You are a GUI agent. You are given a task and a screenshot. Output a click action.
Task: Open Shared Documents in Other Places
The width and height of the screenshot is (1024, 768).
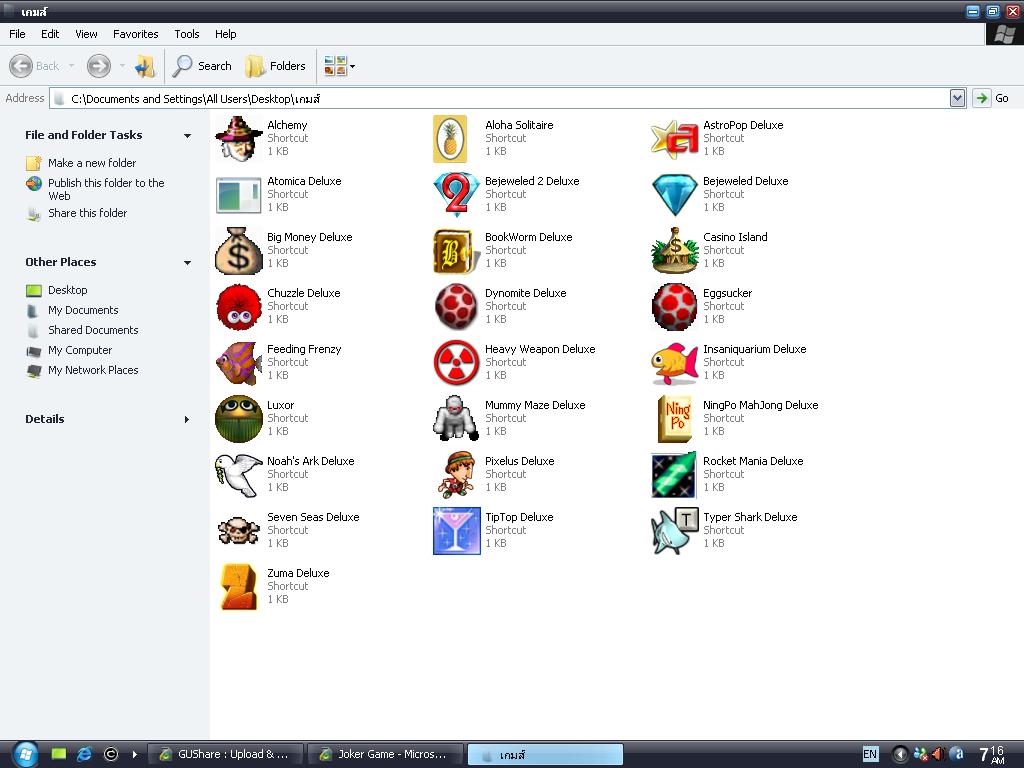pyautogui.click(x=93, y=330)
